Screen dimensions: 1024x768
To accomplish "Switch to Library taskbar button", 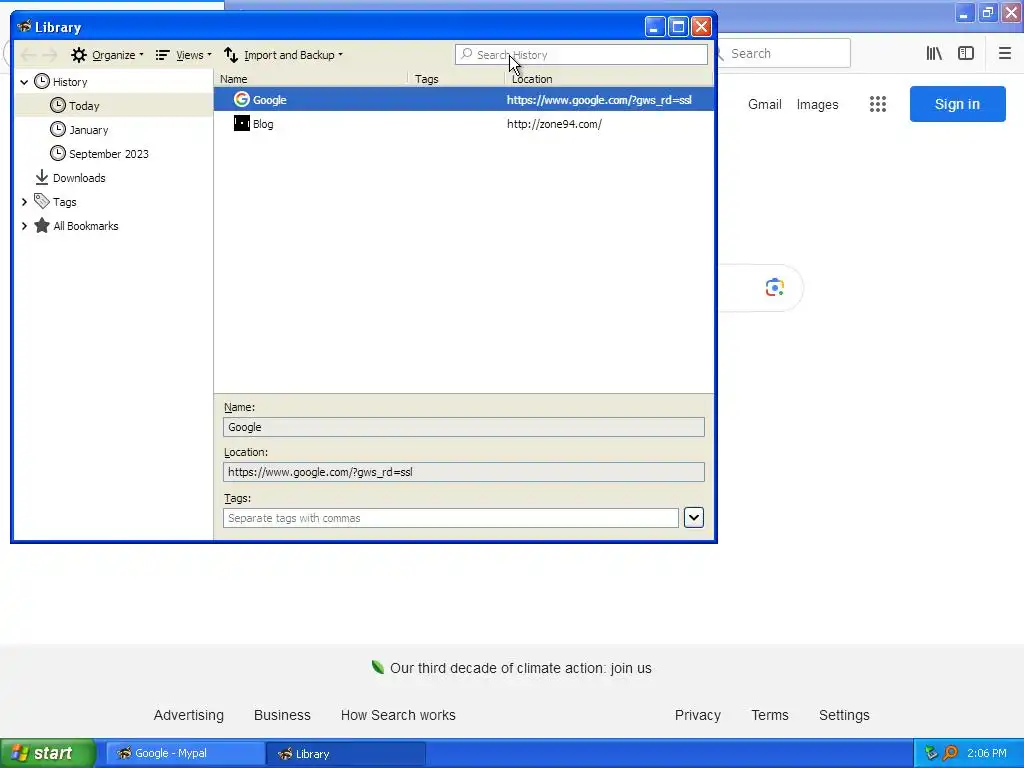I will (x=346, y=754).
